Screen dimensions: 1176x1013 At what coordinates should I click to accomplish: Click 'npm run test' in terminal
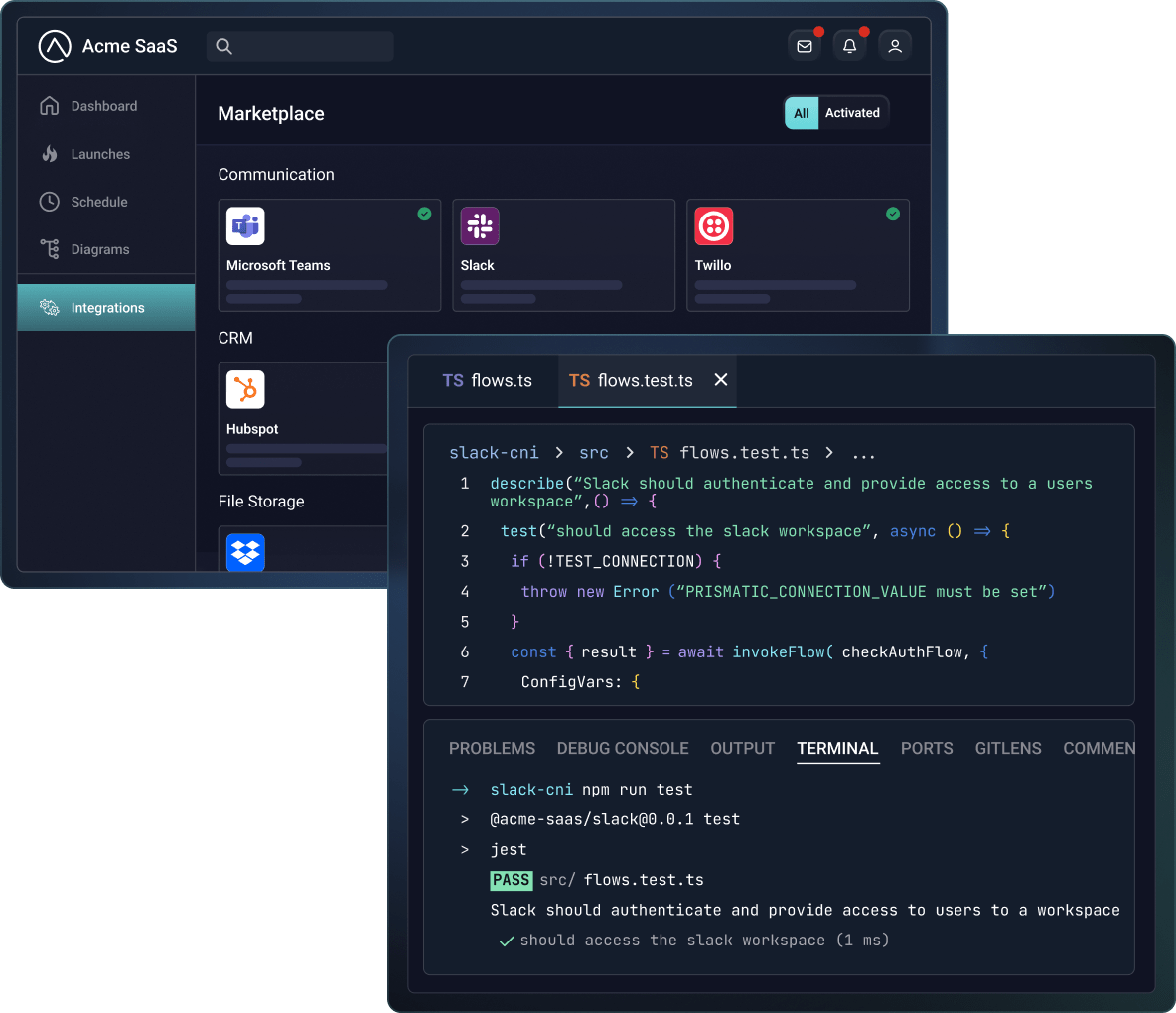(637, 790)
